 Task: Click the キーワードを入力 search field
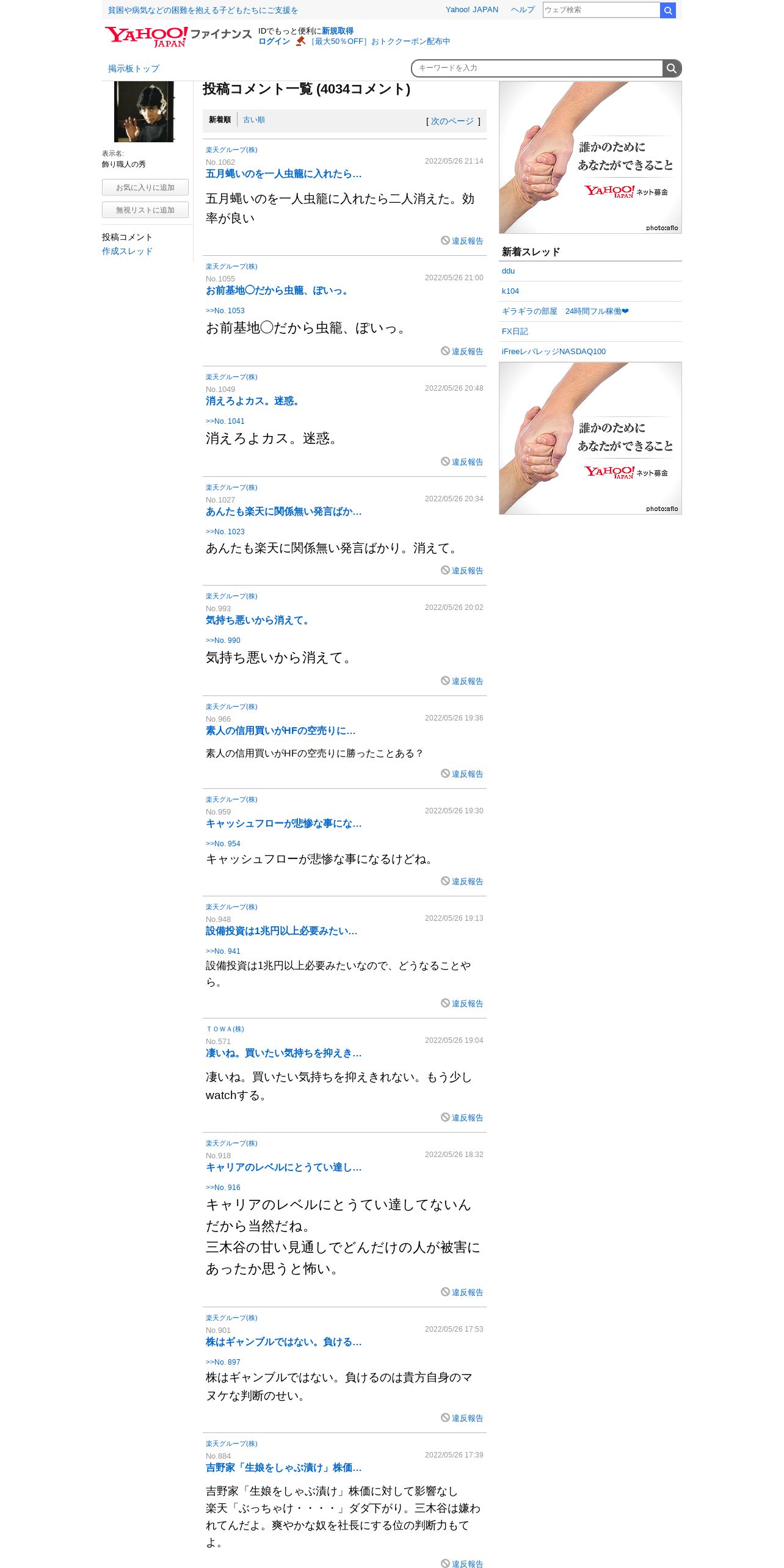pos(537,68)
